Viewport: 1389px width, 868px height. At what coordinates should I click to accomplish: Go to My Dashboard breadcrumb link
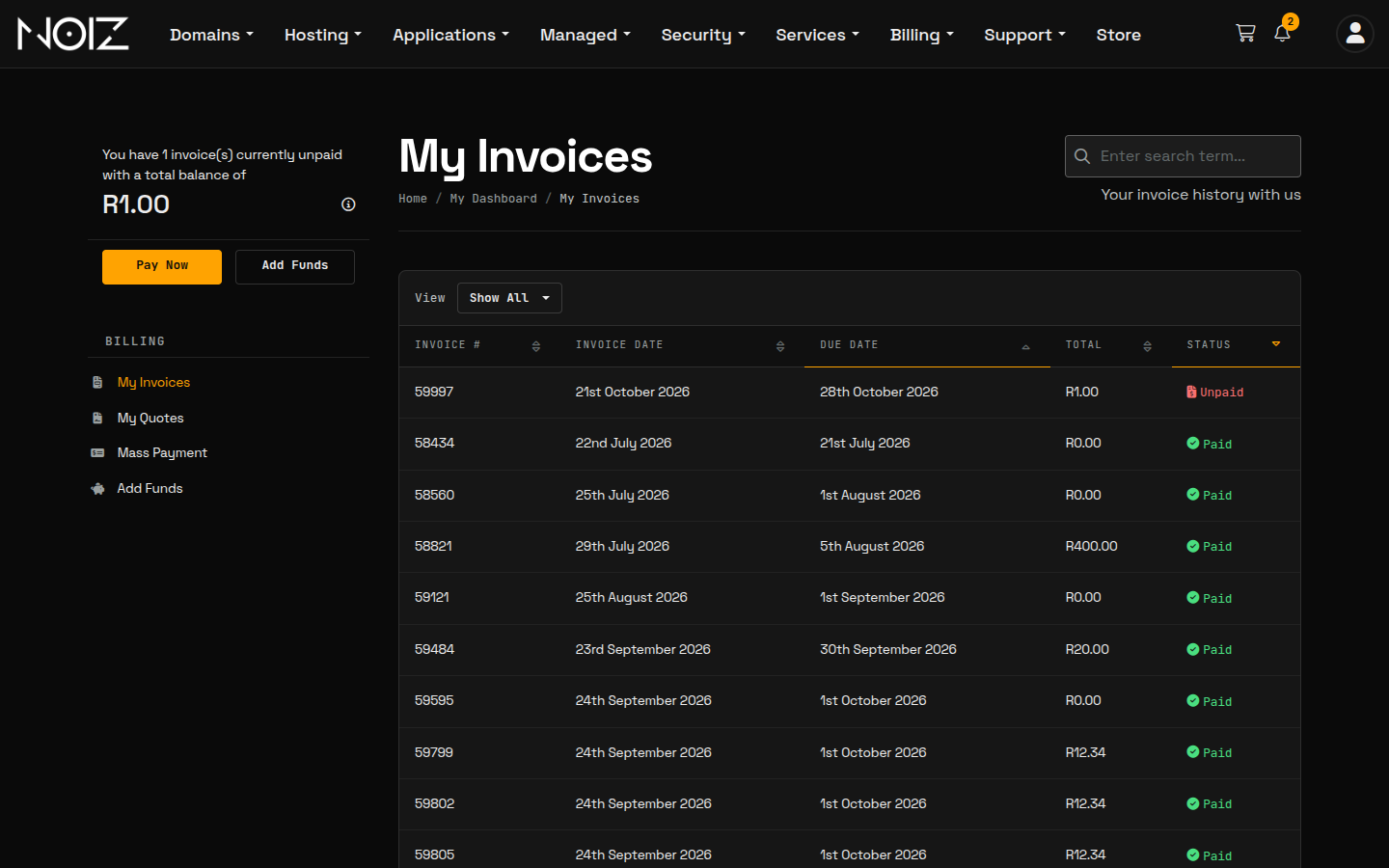tap(493, 199)
